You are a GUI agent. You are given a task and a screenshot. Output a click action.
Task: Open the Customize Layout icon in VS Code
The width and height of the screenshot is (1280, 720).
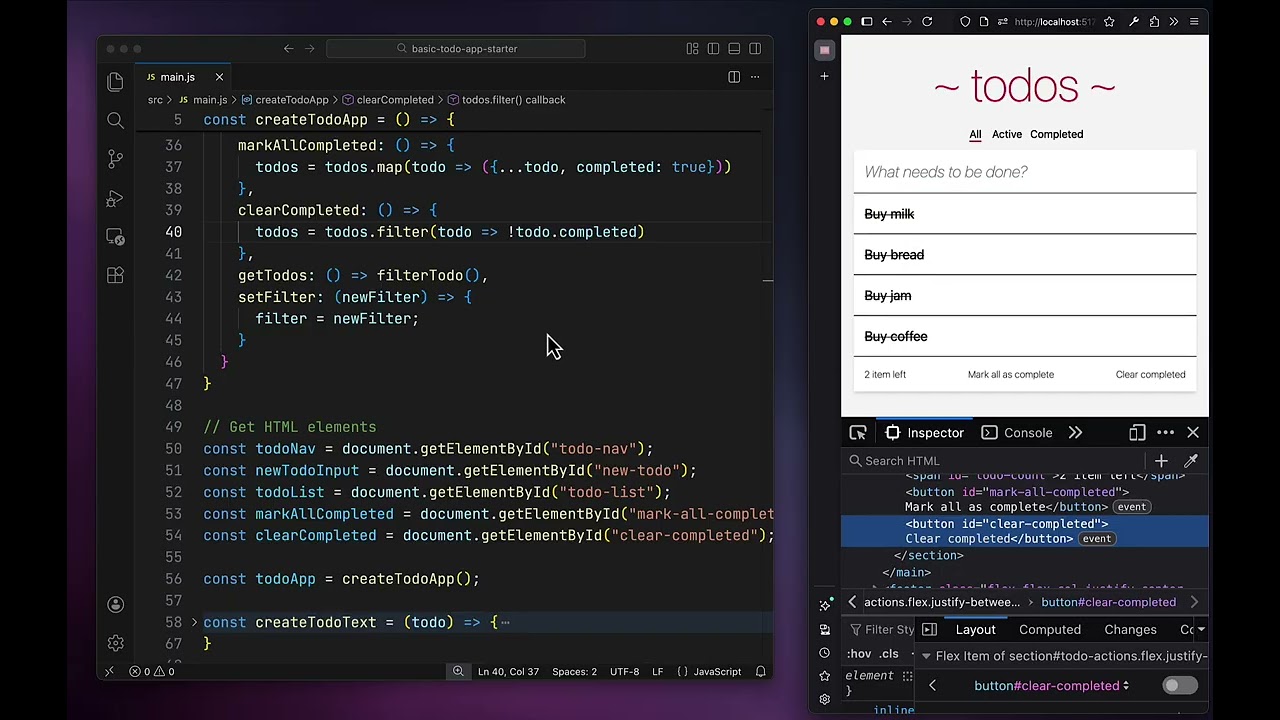pyautogui.click(x=692, y=48)
